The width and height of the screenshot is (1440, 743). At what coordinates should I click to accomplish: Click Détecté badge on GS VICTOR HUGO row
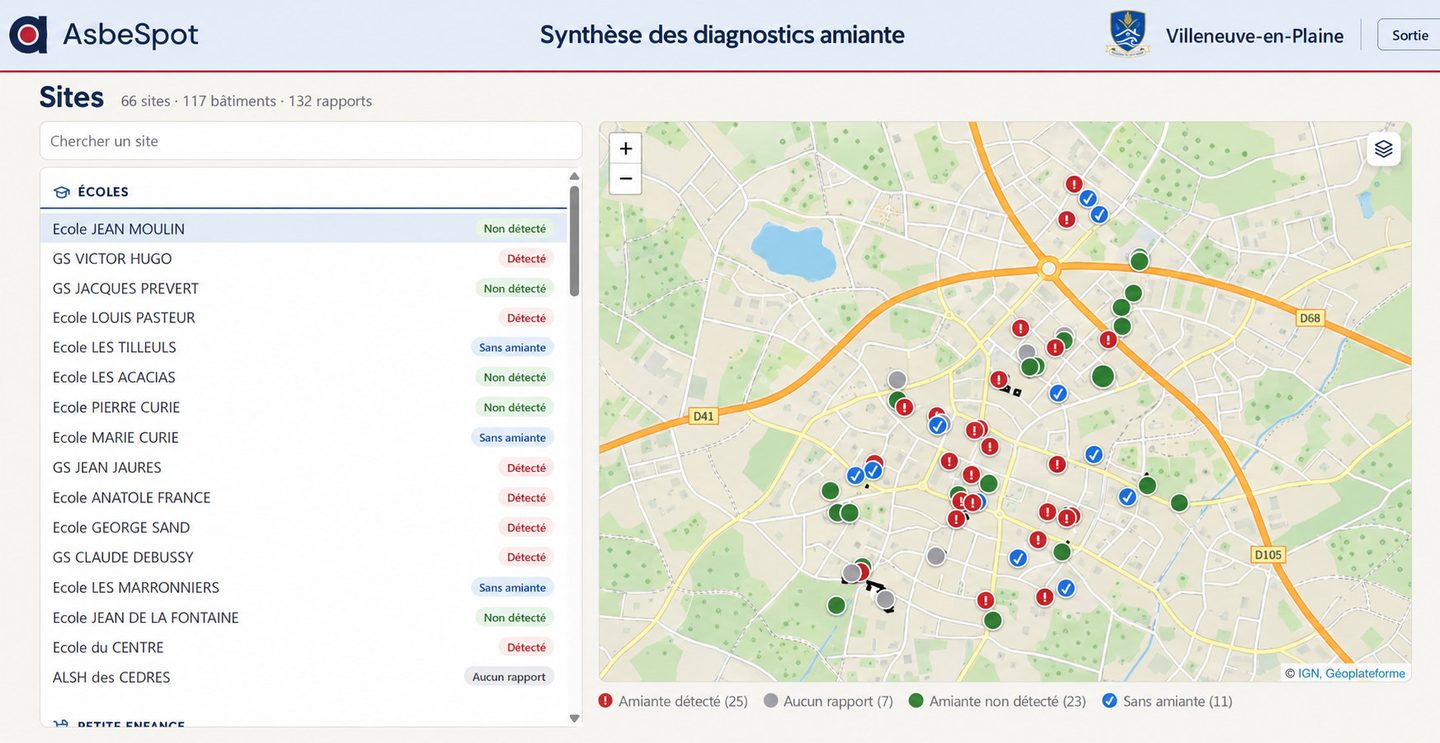pyautogui.click(x=526, y=259)
